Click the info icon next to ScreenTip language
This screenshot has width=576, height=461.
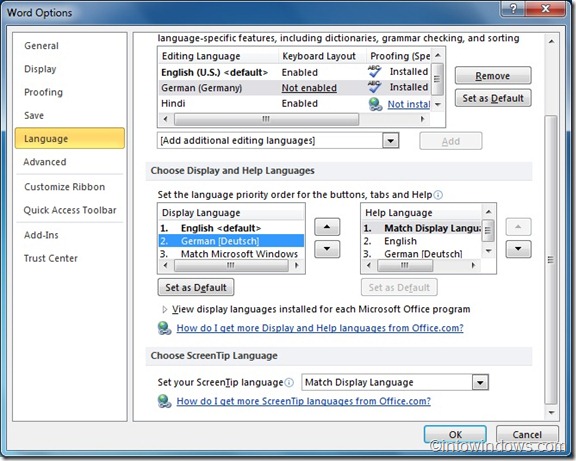click(289, 382)
